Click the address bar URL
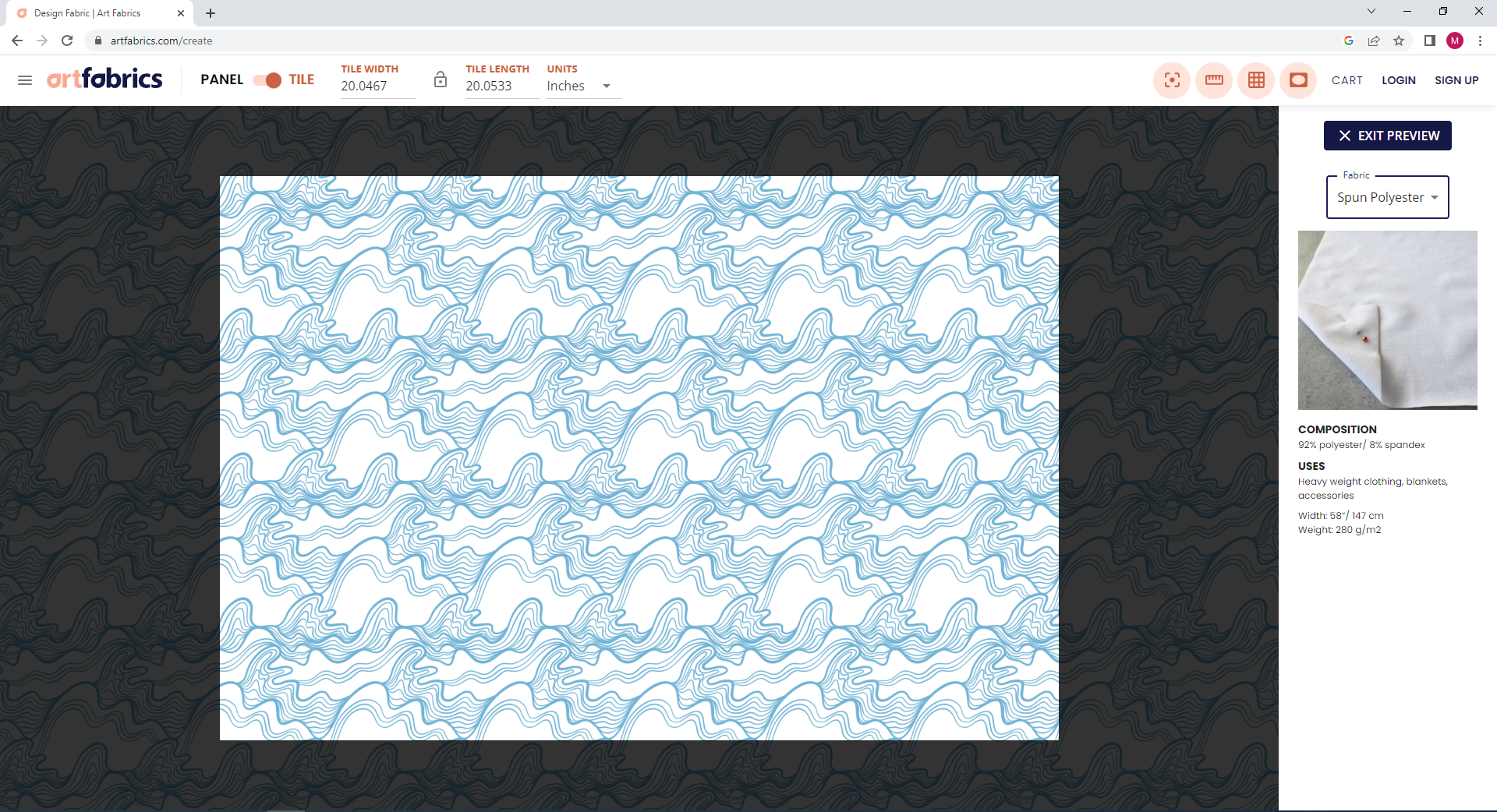The height and width of the screenshot is (812, 1497). (x=161, y=41)
